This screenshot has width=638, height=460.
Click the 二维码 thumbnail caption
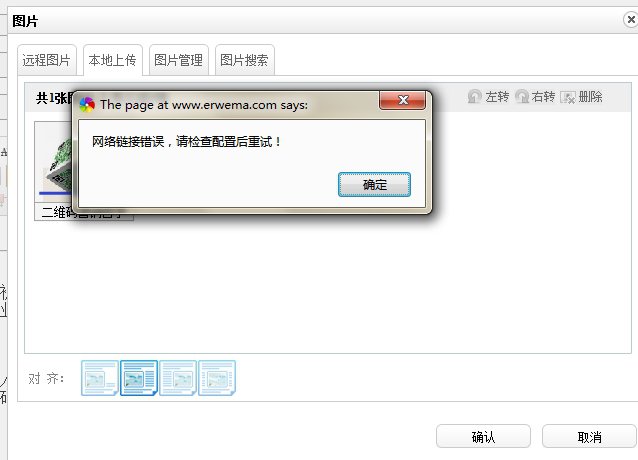pos(57,212)
